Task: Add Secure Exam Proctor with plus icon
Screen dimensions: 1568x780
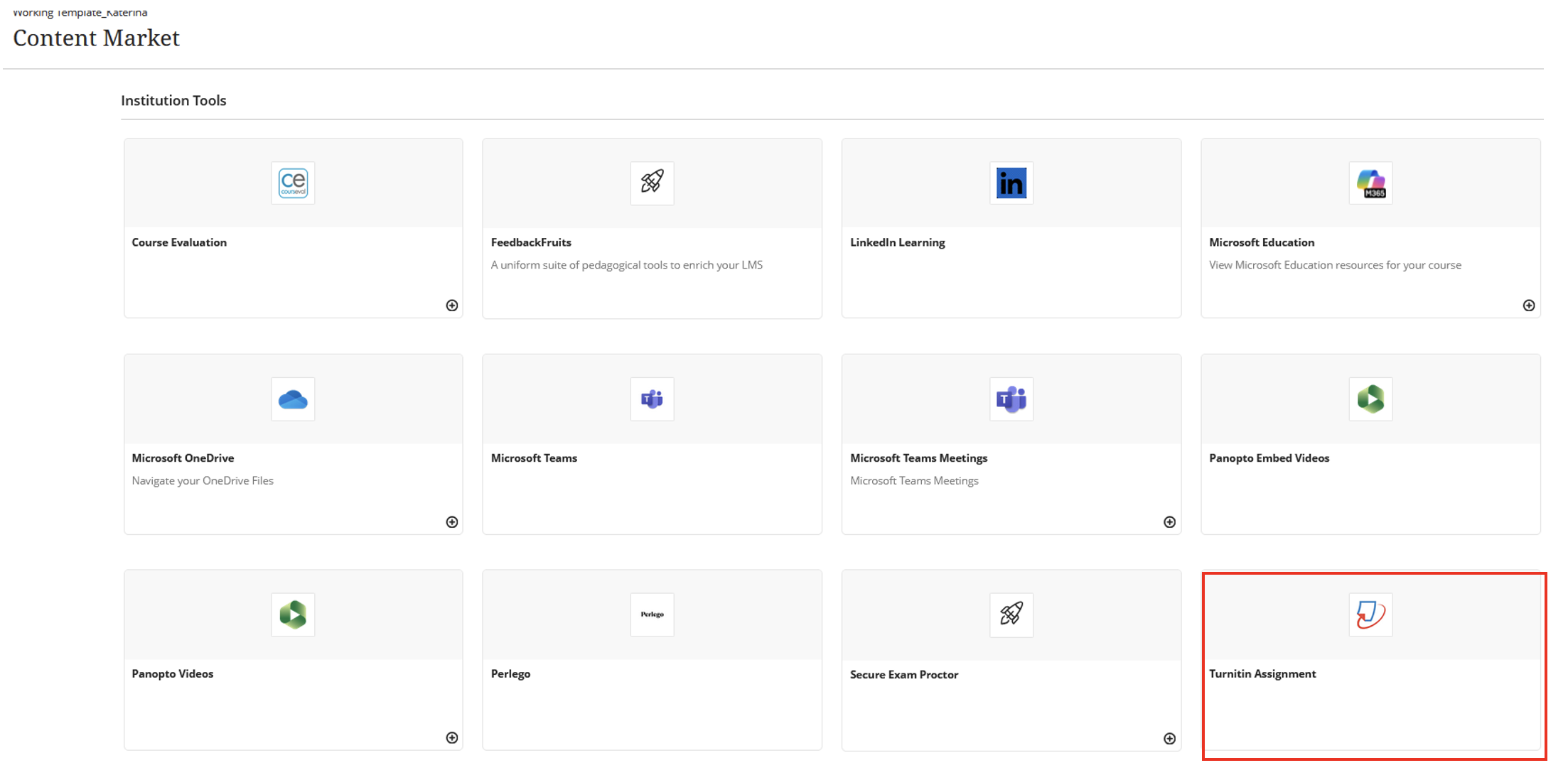Action: pyautogui.click(x=1170, y=739)
